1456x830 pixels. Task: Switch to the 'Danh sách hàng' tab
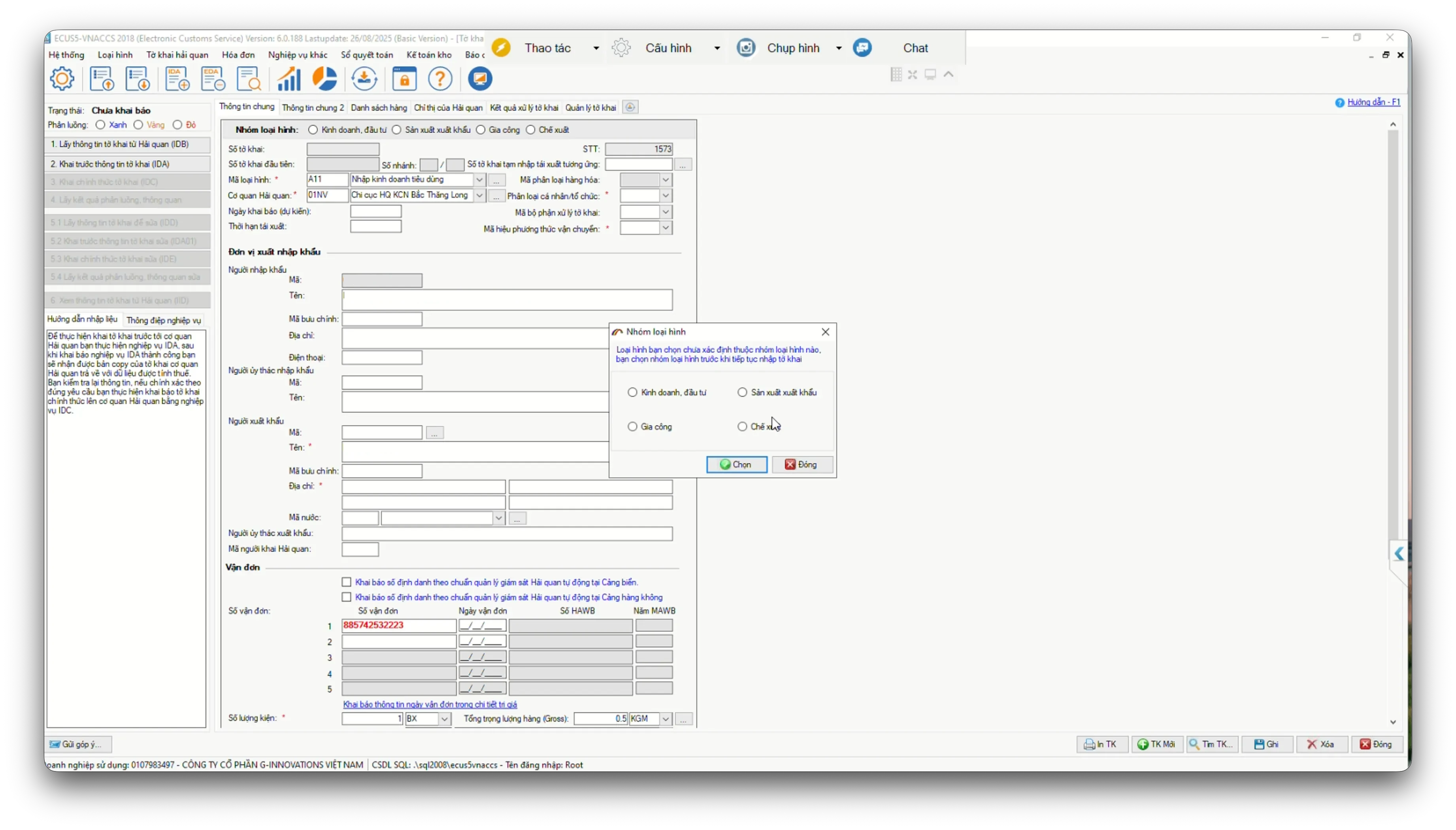[378, 108]
